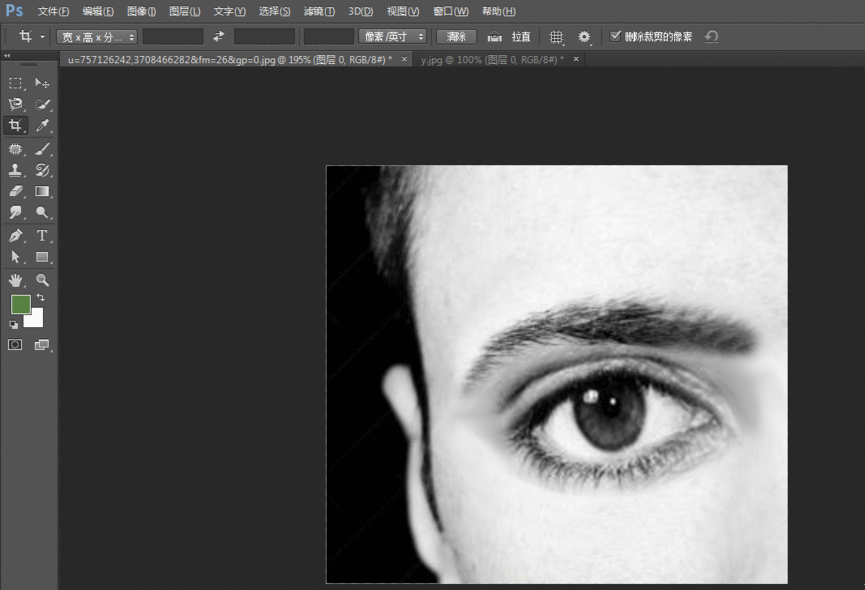Viewport: 865px width, 590px height.
Task: Click the reset crop arrow icon
Action: click(711, 37)
